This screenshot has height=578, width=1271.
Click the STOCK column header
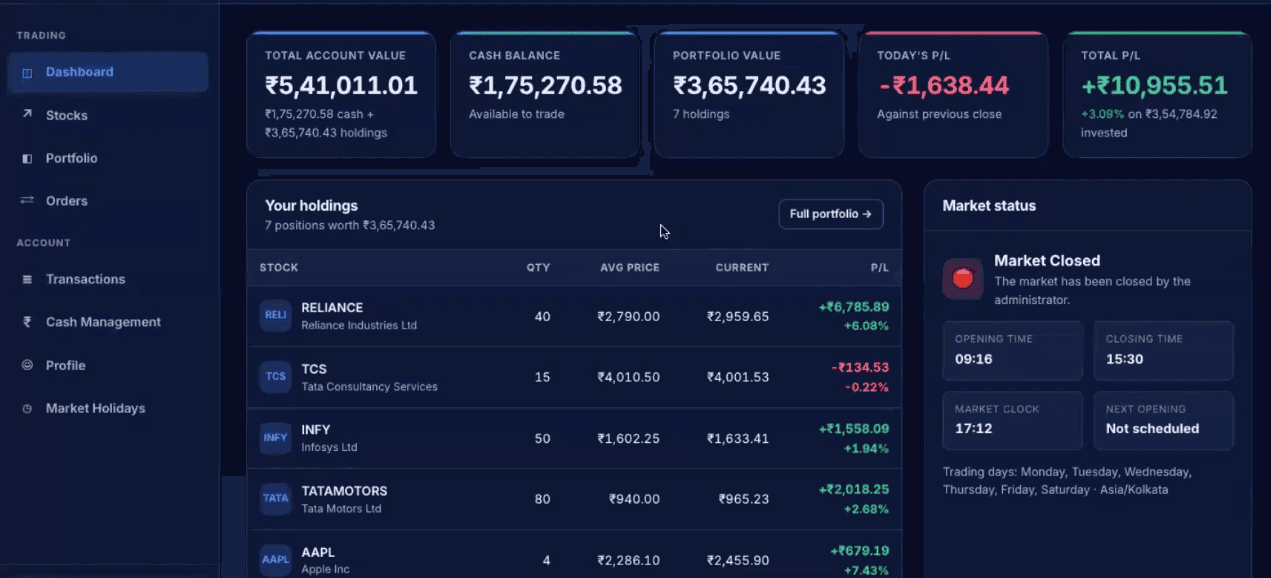tap(279, 268)
